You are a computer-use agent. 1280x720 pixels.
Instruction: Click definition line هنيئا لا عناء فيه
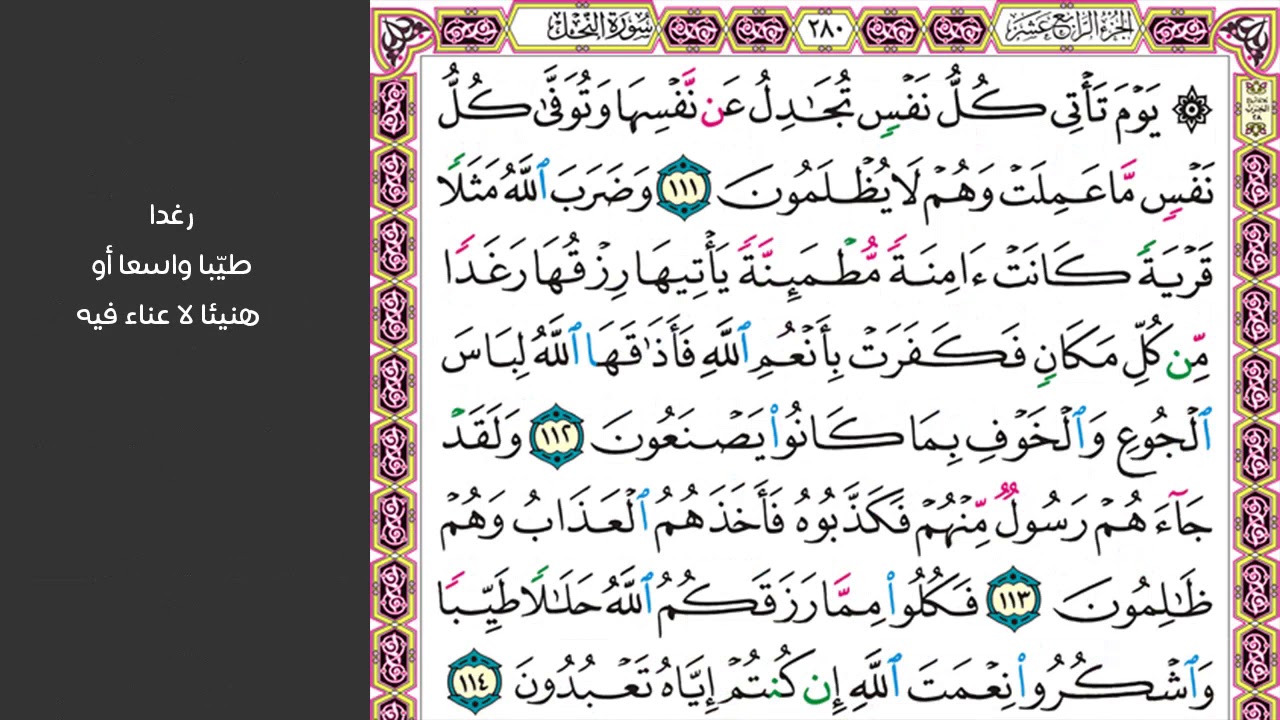click(167, 316)
